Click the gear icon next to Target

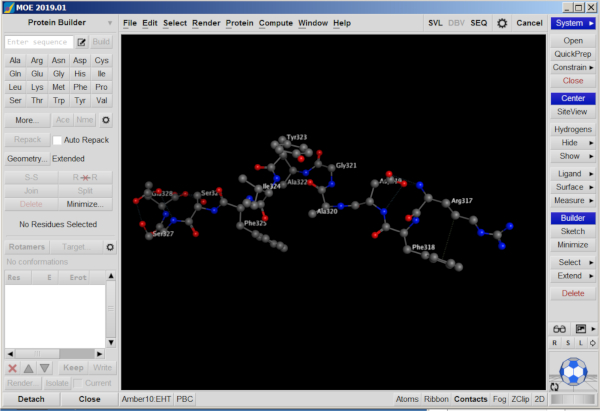coord(110,247)
